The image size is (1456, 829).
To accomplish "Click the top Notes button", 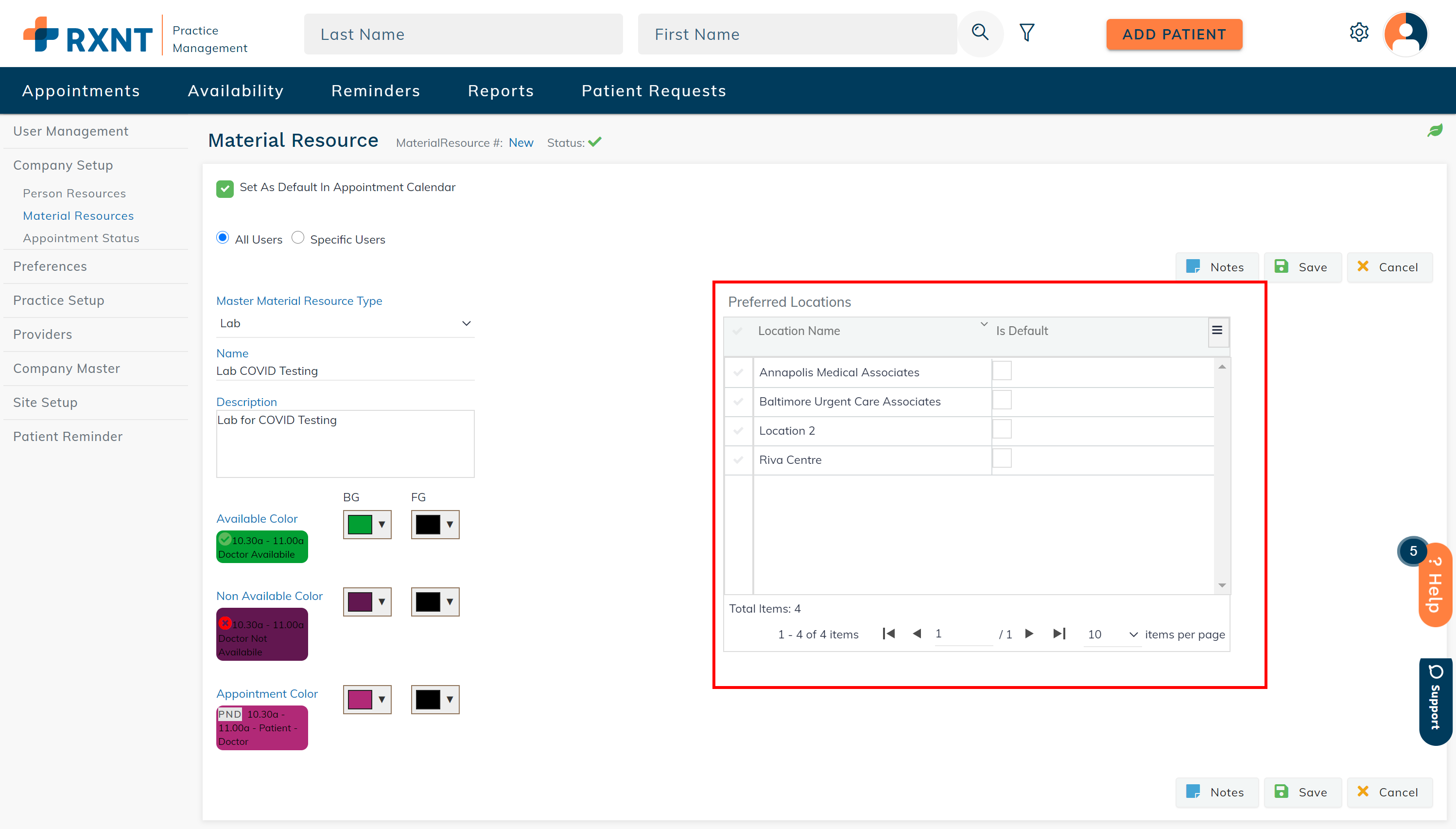I will (x=1217, y=267).
